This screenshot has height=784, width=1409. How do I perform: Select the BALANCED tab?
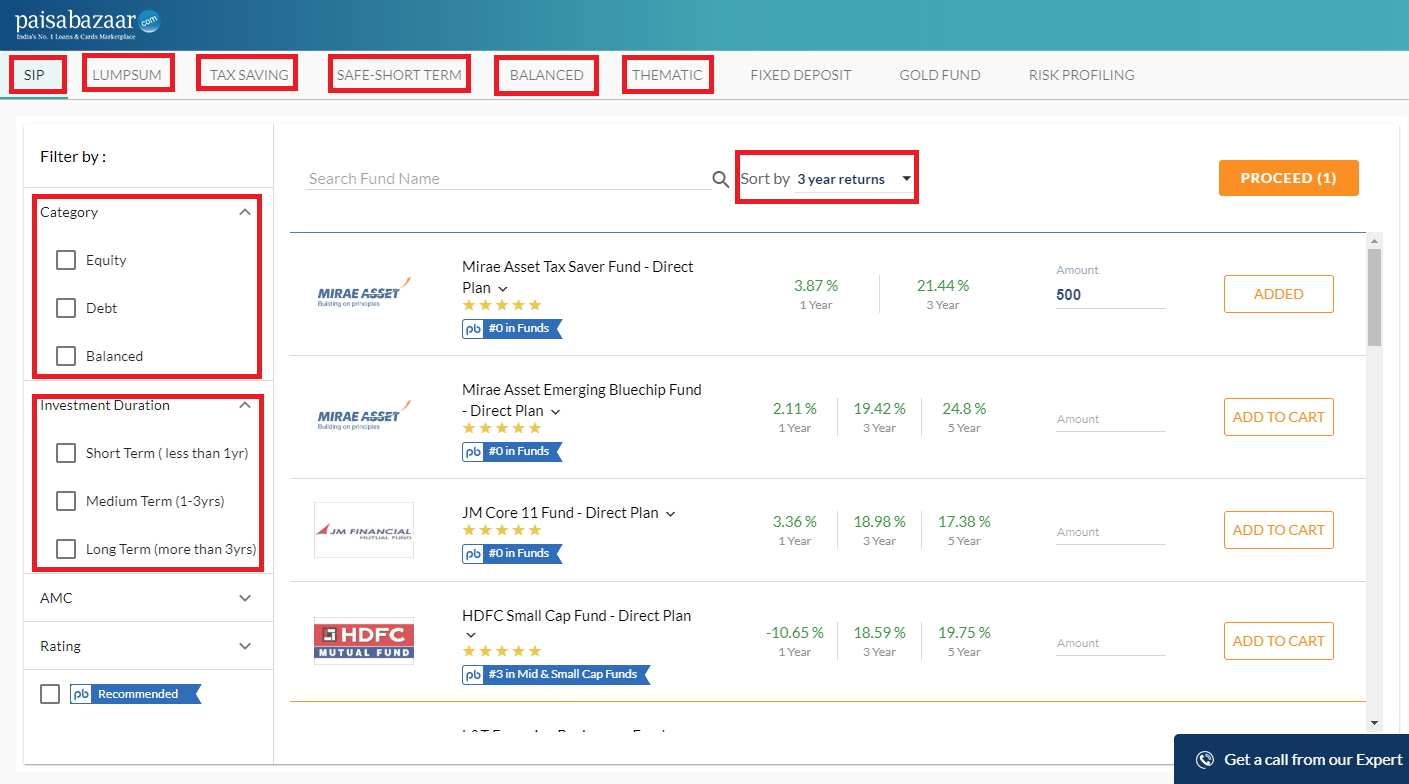547,75
